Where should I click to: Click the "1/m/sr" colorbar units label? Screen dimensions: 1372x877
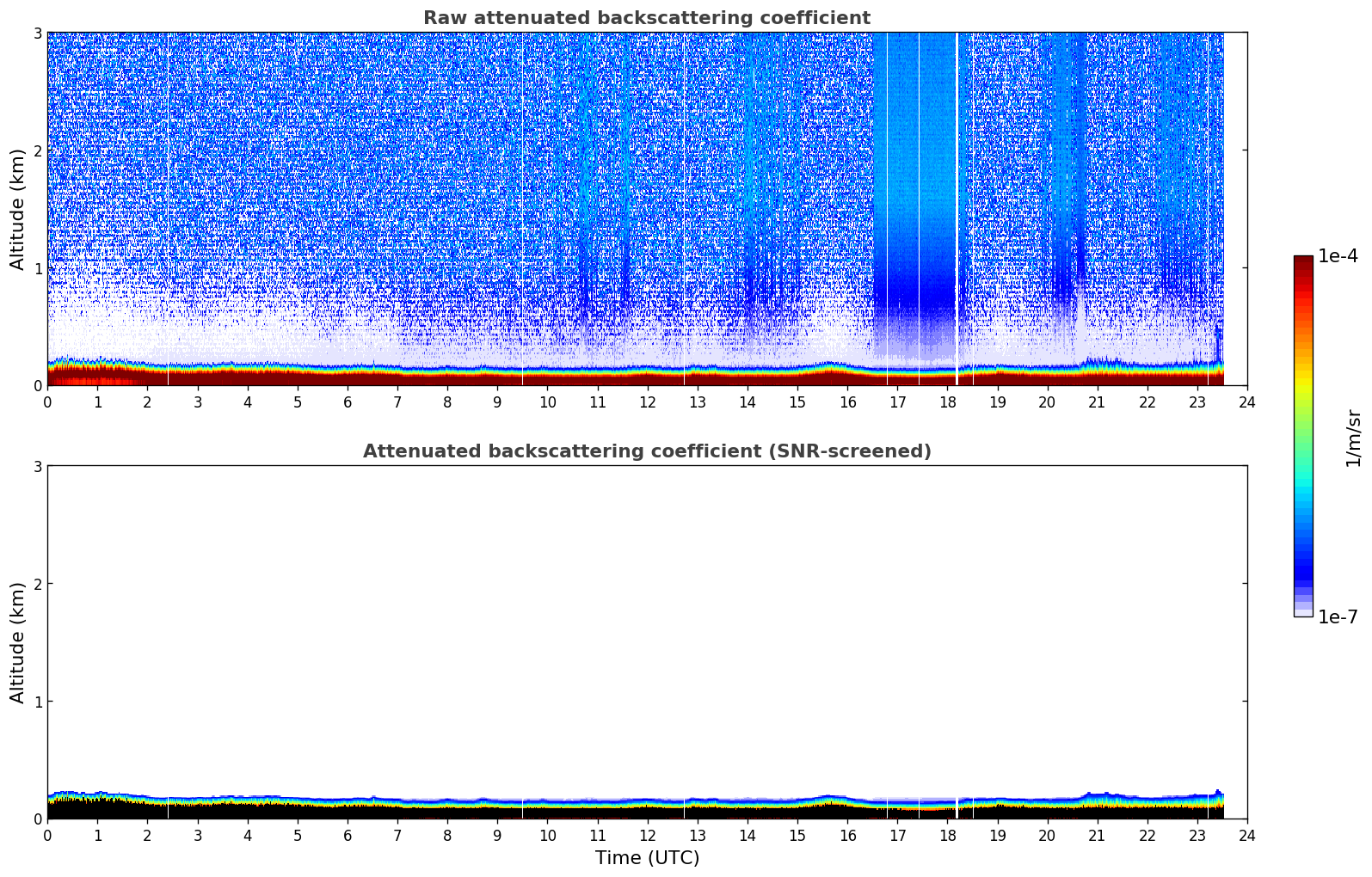tap(1353, 437)
